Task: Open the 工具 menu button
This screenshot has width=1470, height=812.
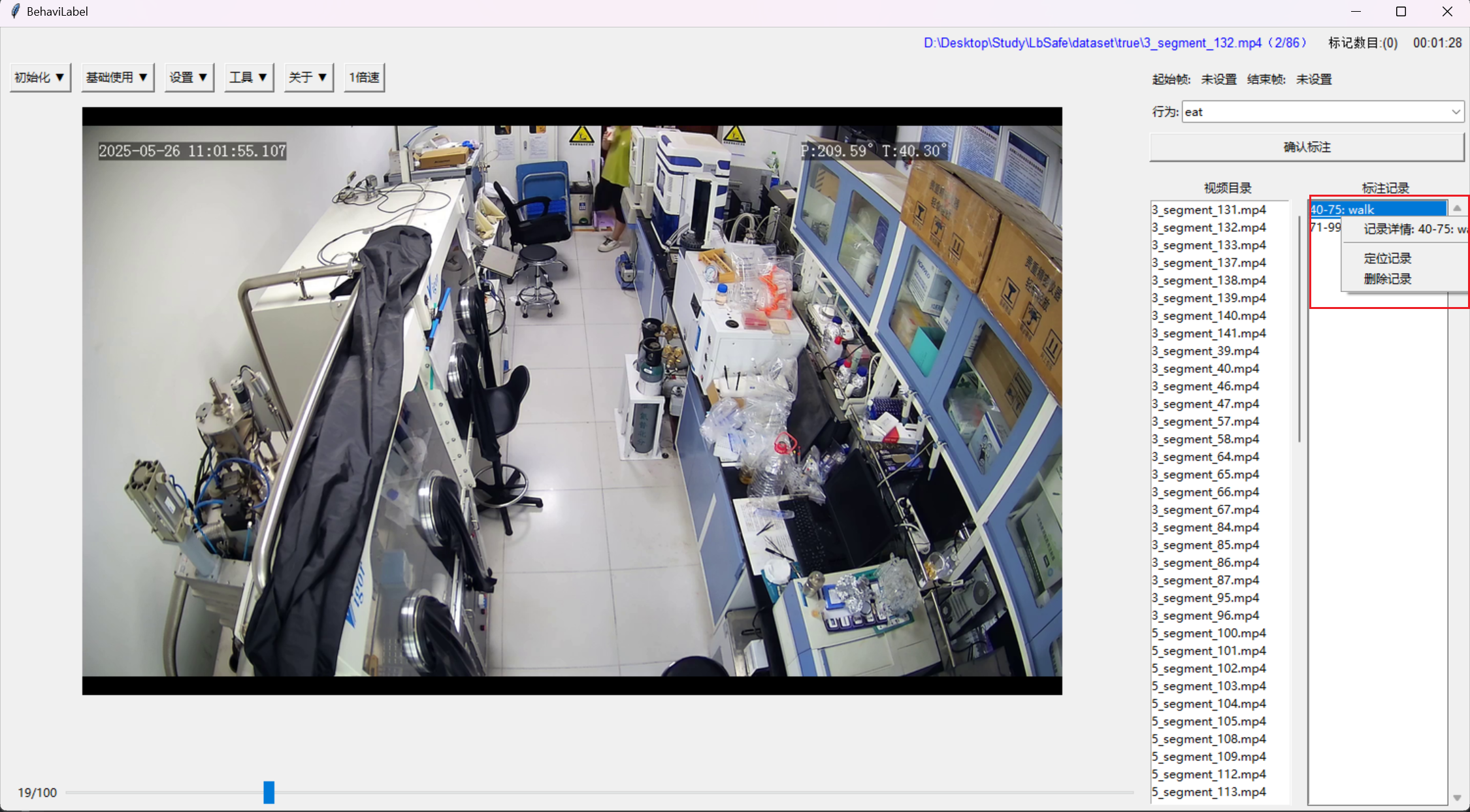Action: (248, 77)
